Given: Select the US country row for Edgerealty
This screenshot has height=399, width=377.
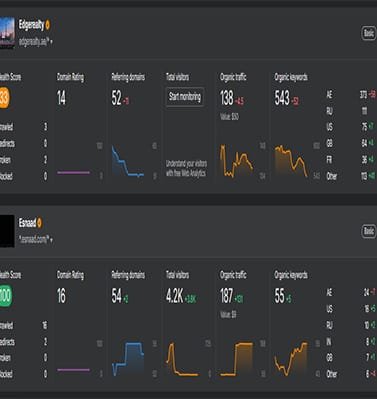Looking at the screenshot, I should click(x=351, y=127).
